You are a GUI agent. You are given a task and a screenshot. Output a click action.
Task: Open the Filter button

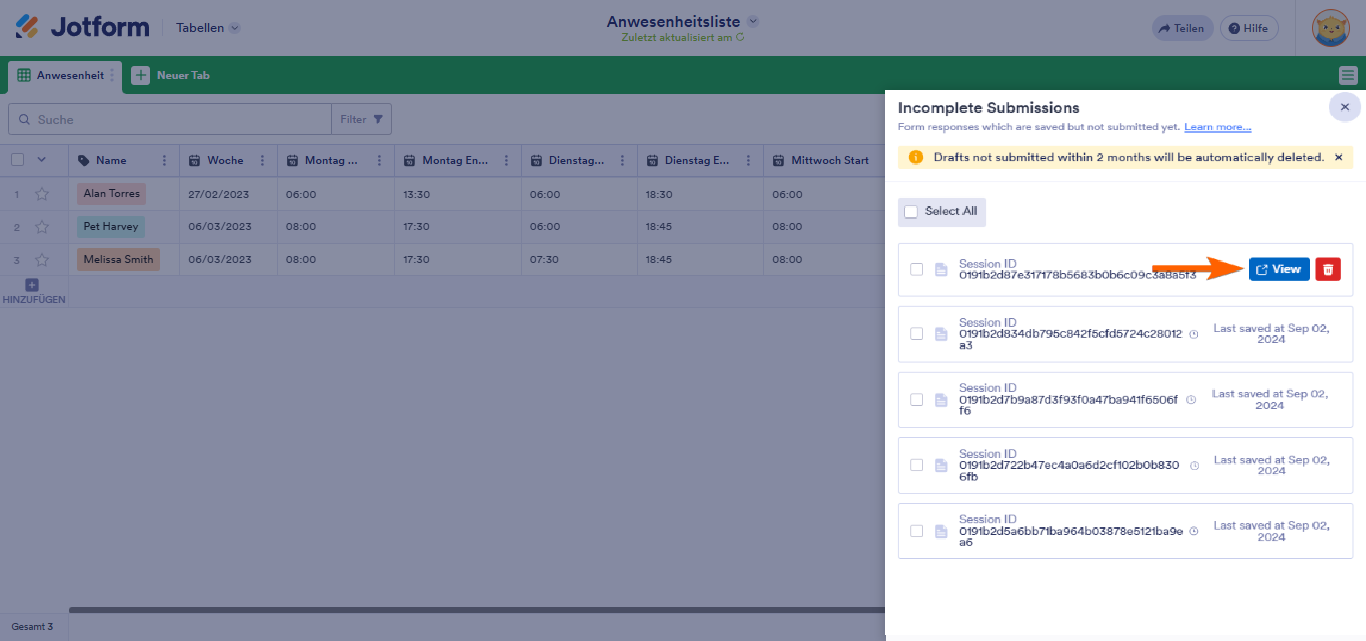pos(361,119)
